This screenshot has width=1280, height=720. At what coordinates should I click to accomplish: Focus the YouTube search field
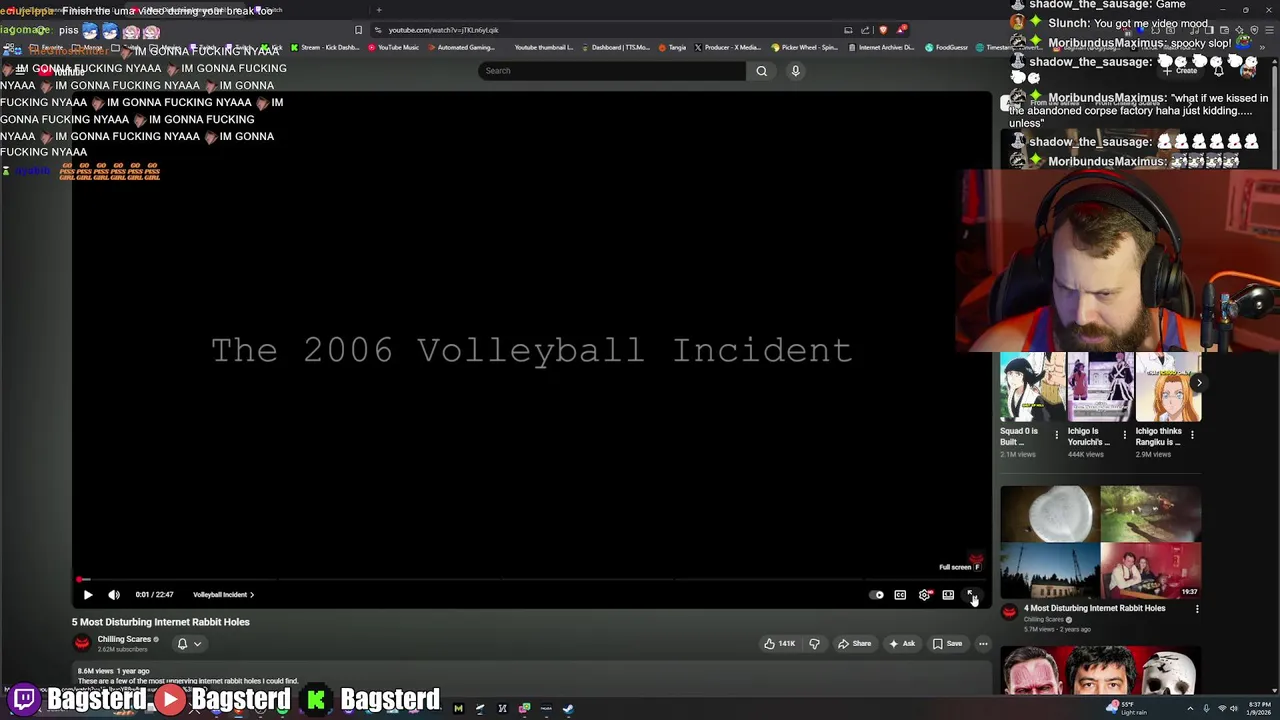click(x=611, y=71)
